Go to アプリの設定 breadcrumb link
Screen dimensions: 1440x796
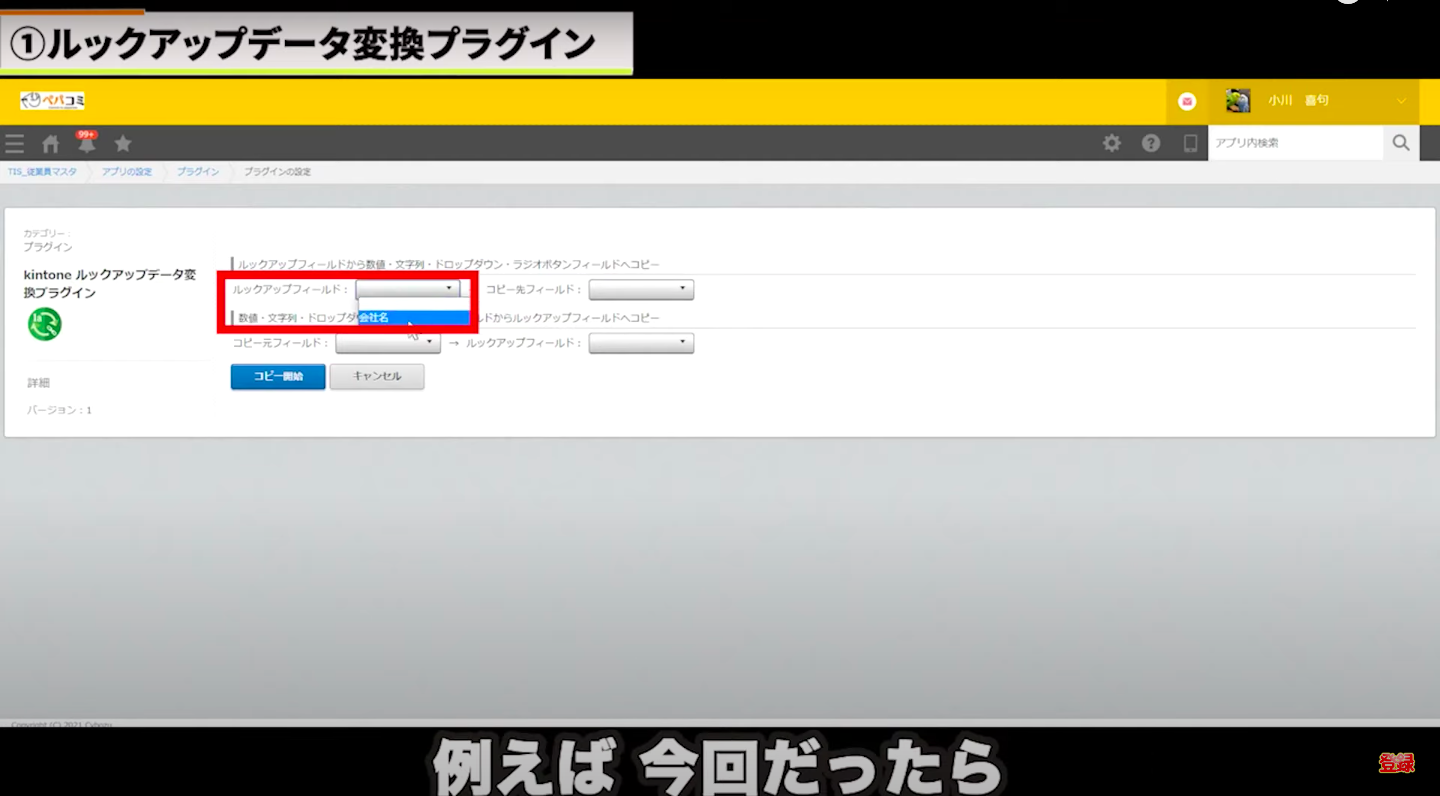(x=127, y=172)
